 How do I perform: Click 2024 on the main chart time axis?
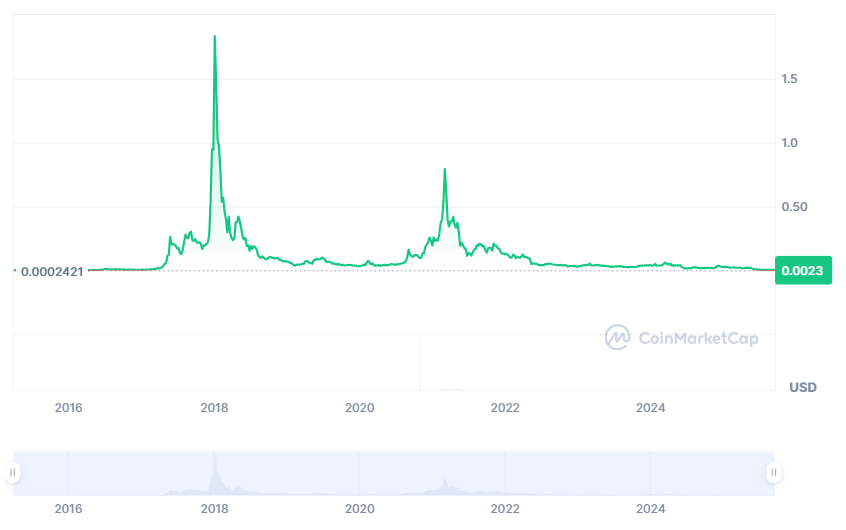coord(651,408)
